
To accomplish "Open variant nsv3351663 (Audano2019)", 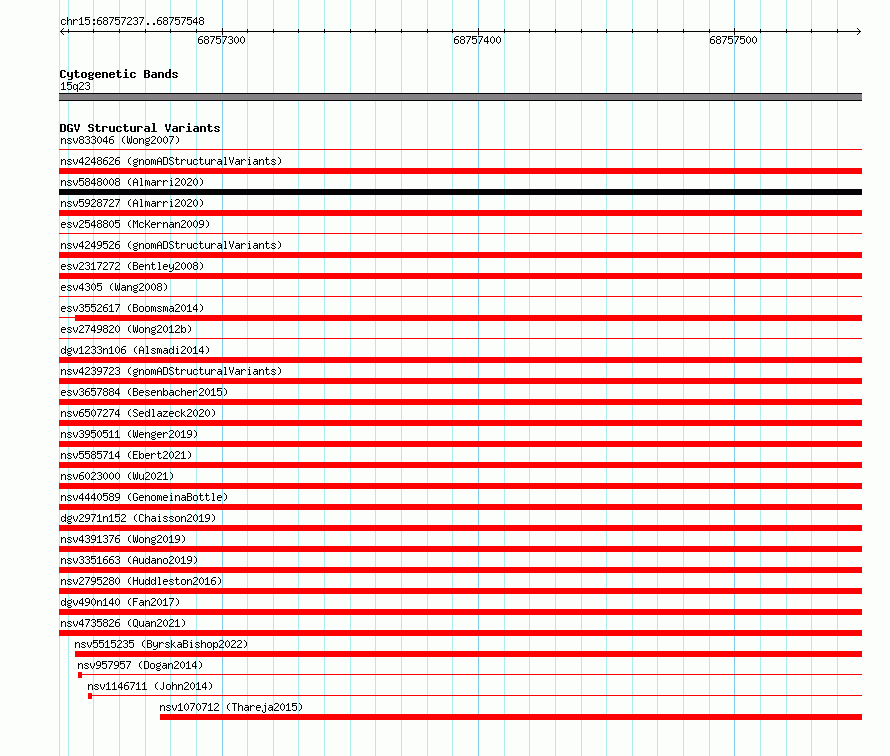I will [129, 560].
